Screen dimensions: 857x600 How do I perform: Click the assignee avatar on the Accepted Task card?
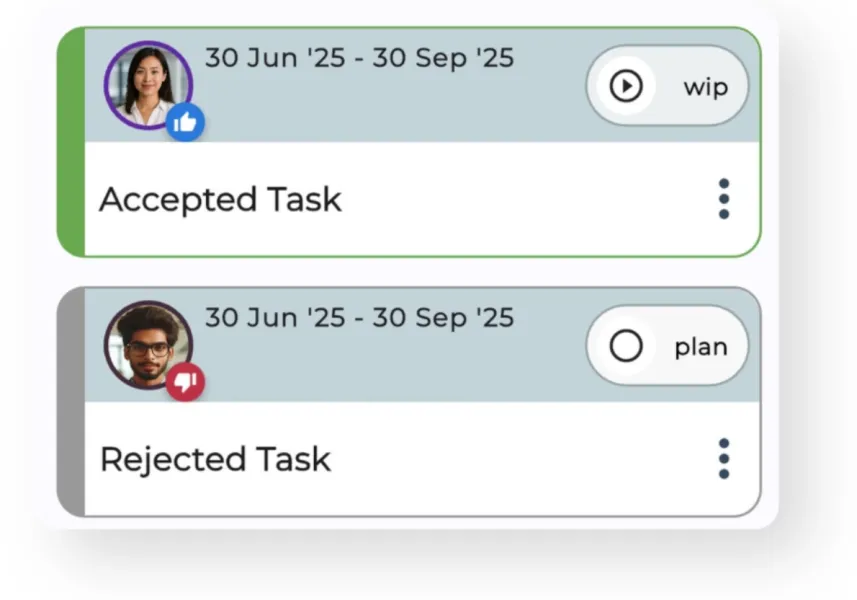[x=147, y=85]
